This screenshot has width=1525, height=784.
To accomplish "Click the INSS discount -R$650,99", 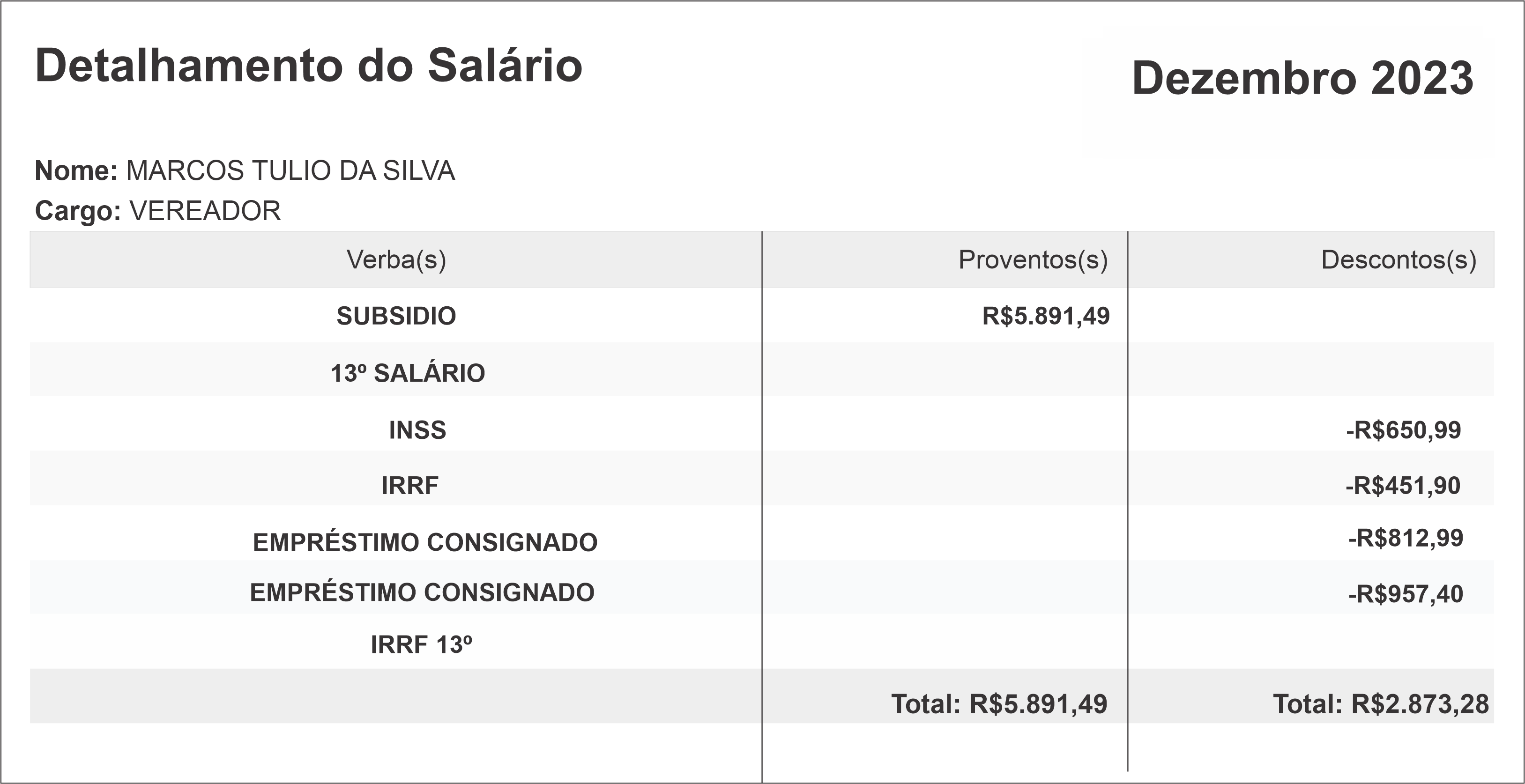I will click(1403, 430).
